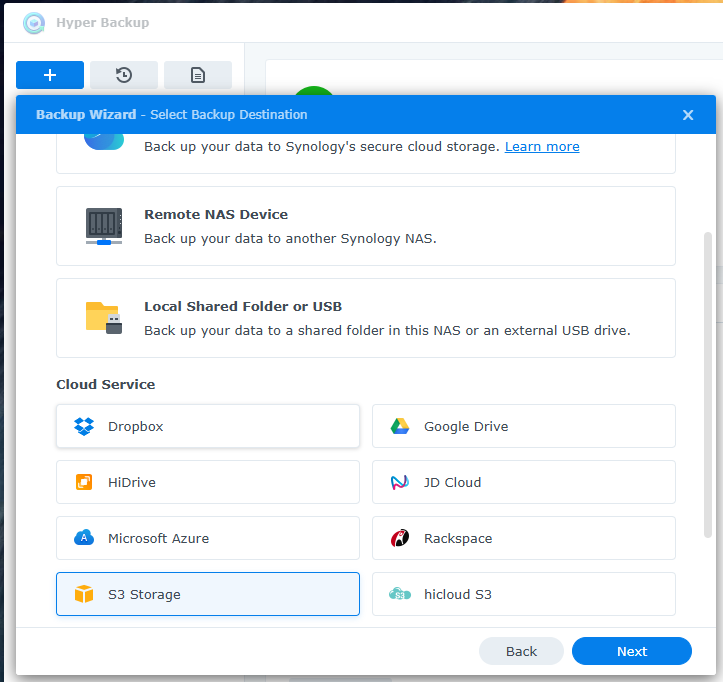Choose Remote NAS Device destination
This screenshot has height=682, width=723.
(x=366, y=226)
